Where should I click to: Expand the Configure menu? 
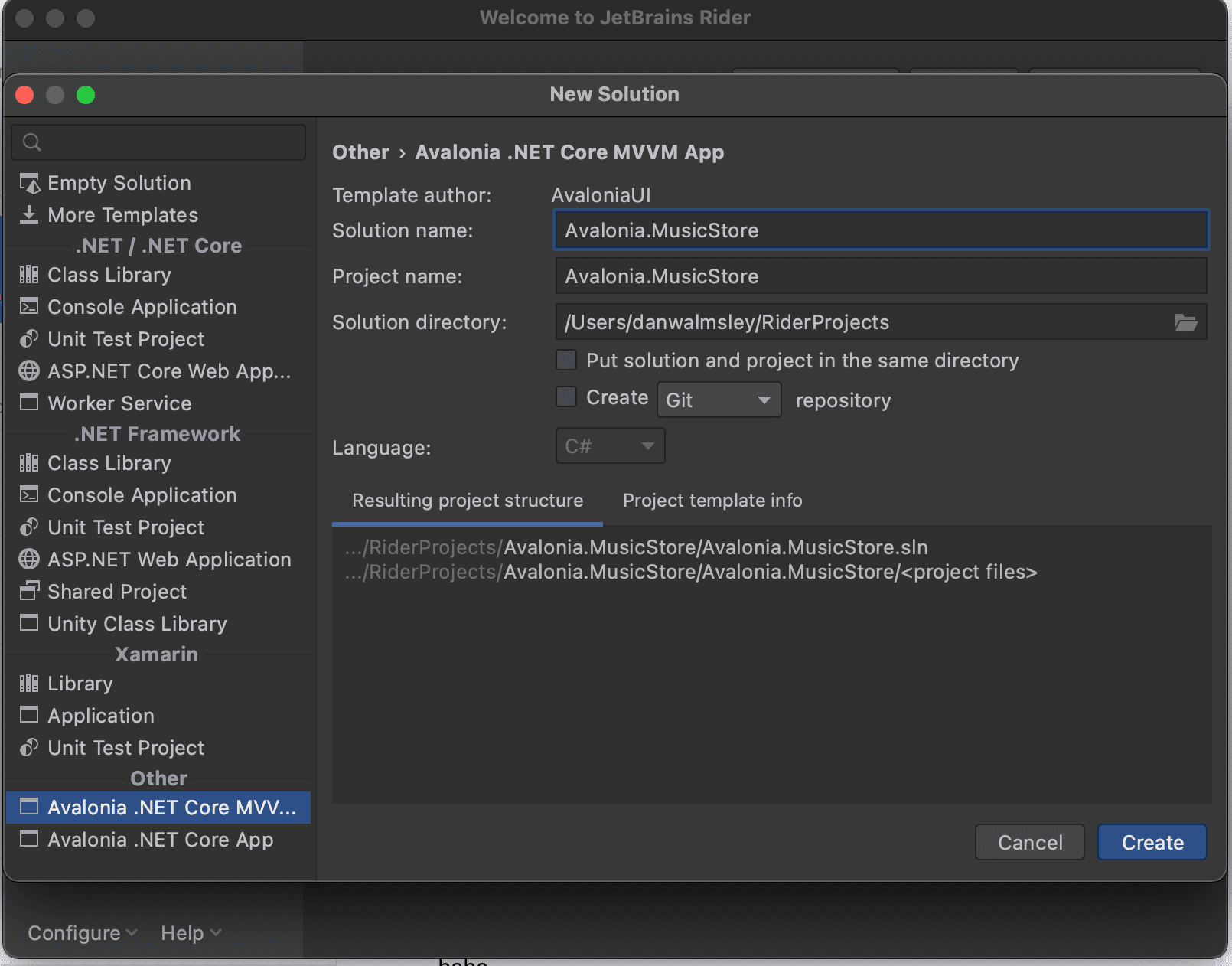tap(82, 933)
